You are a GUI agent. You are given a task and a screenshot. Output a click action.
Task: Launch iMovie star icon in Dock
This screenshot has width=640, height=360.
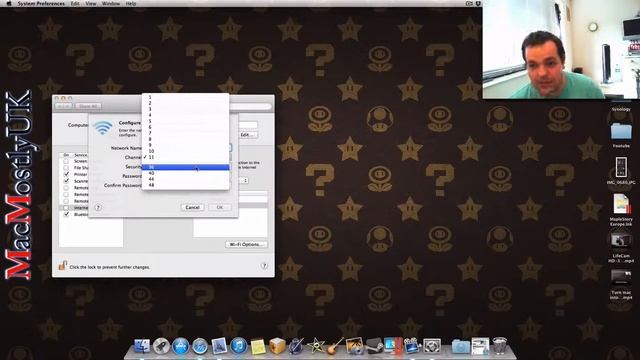coord(316,346)
